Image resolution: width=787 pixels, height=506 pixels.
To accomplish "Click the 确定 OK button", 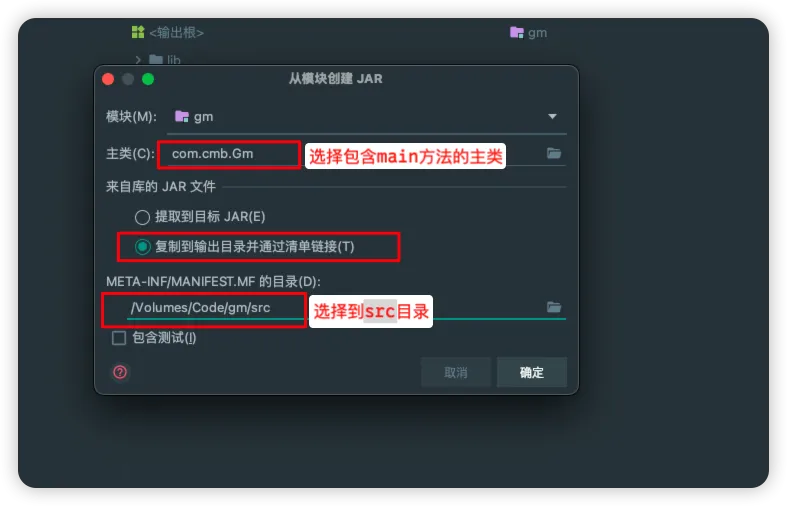I will pyautogui.click(x=532, y=372).
